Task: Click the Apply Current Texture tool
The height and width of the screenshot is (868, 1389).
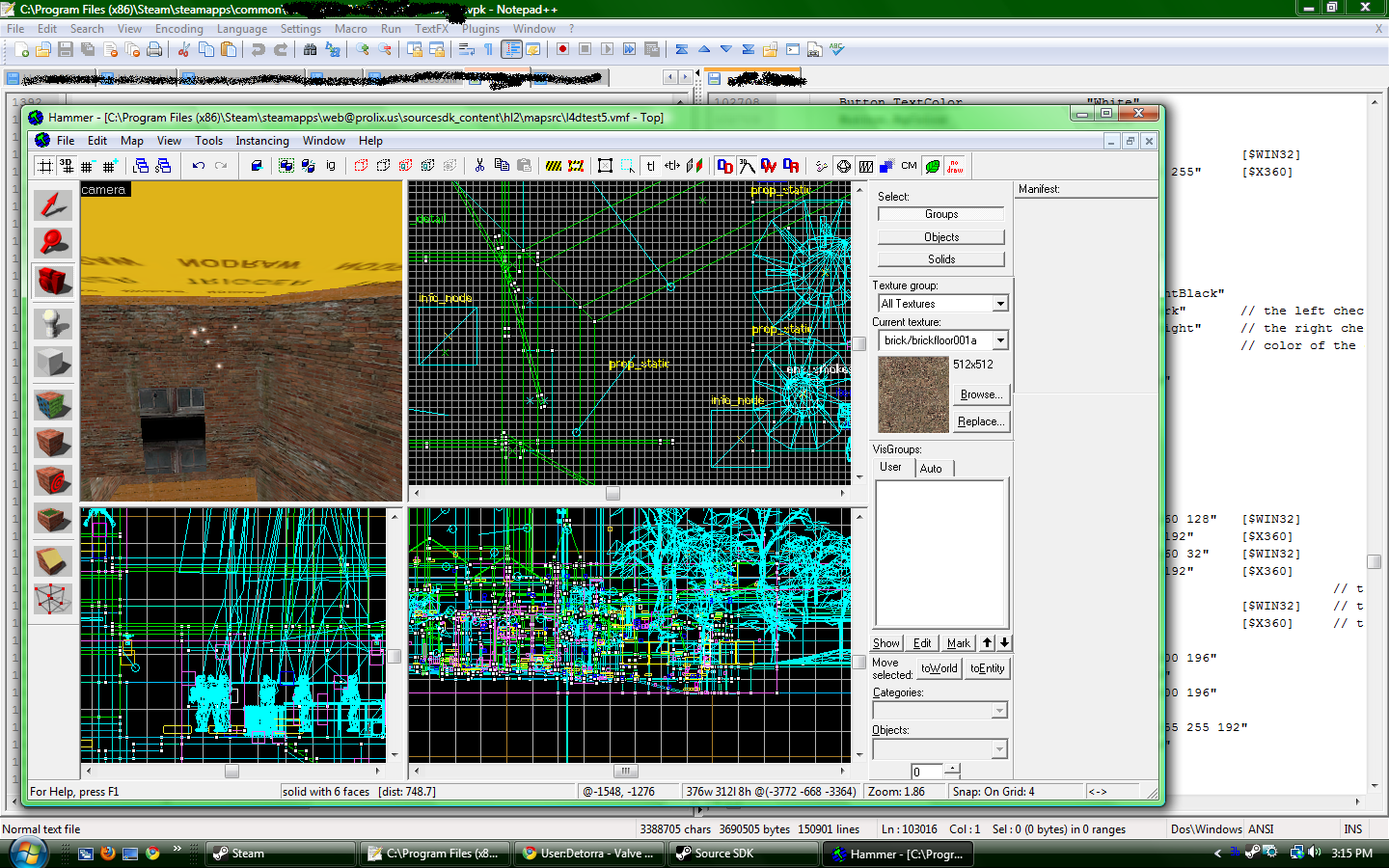Action: coord(53,442)
